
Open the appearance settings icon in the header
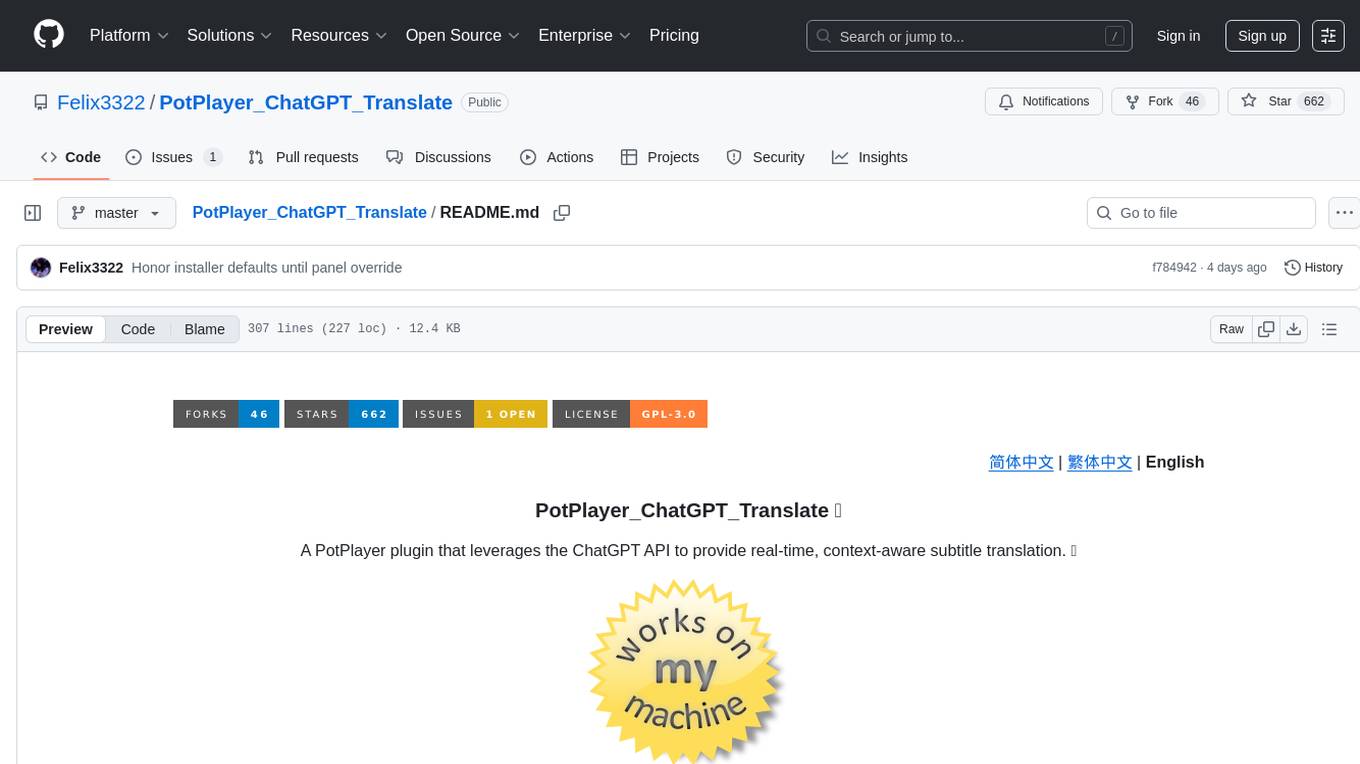(x=1328, y=36)
